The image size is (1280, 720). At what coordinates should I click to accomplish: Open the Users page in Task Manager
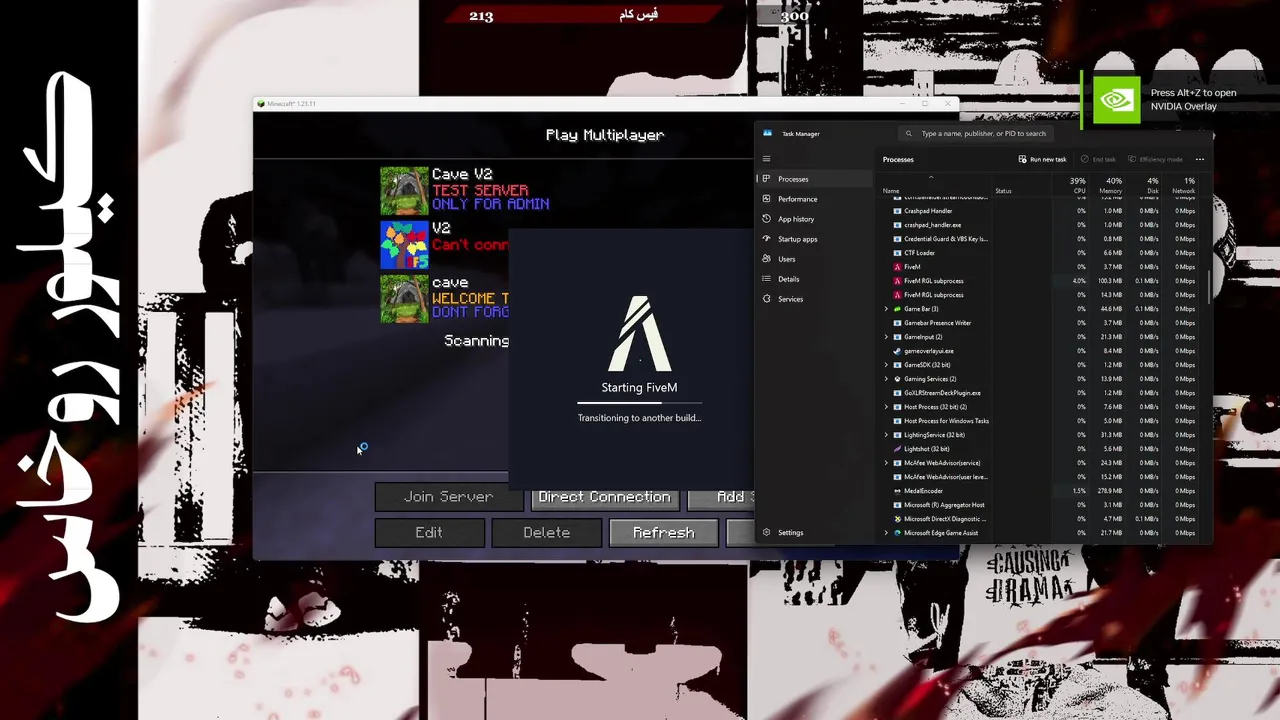point(814,259)
